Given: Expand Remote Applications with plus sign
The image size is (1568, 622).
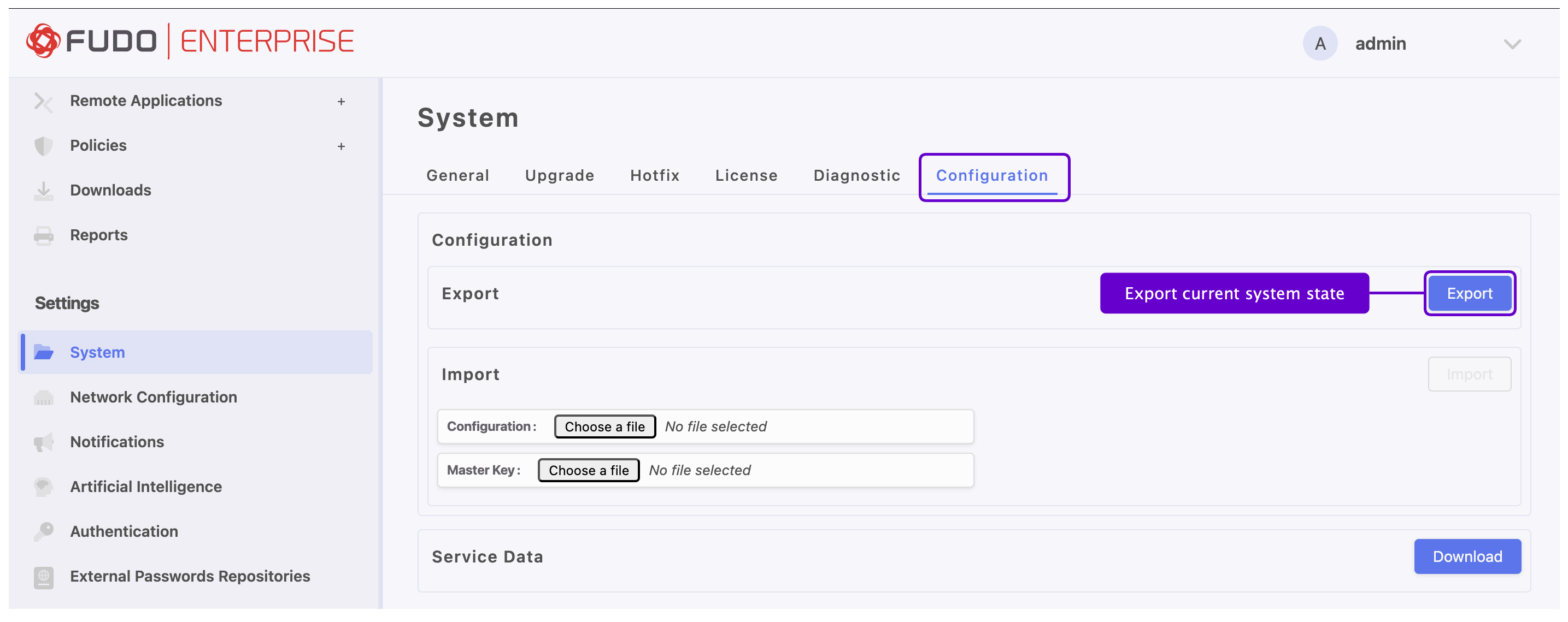Looking at the screenshot, I should coord(341,102).
